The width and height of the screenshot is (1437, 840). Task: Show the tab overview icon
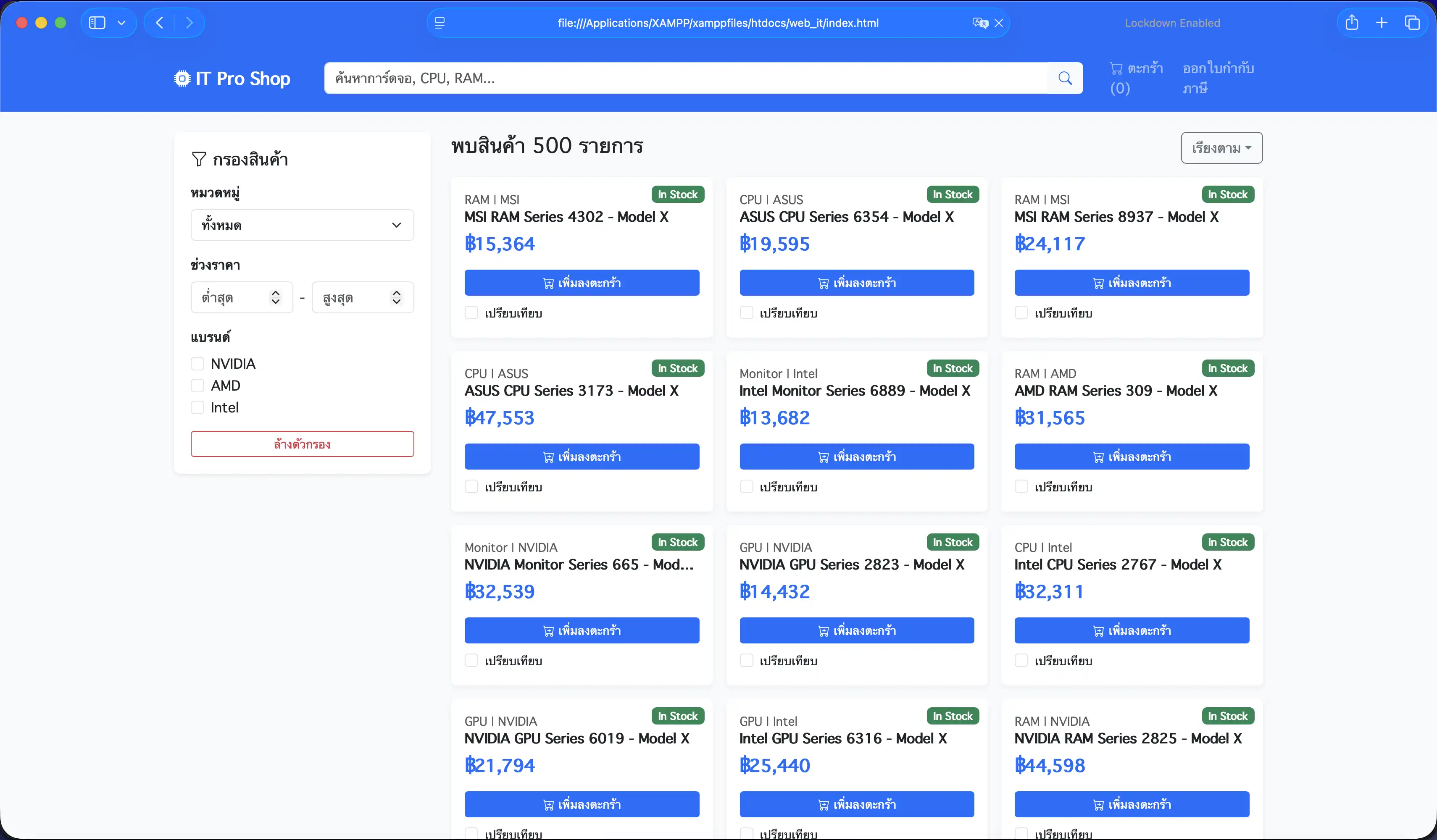click(x=1412, y=23)
